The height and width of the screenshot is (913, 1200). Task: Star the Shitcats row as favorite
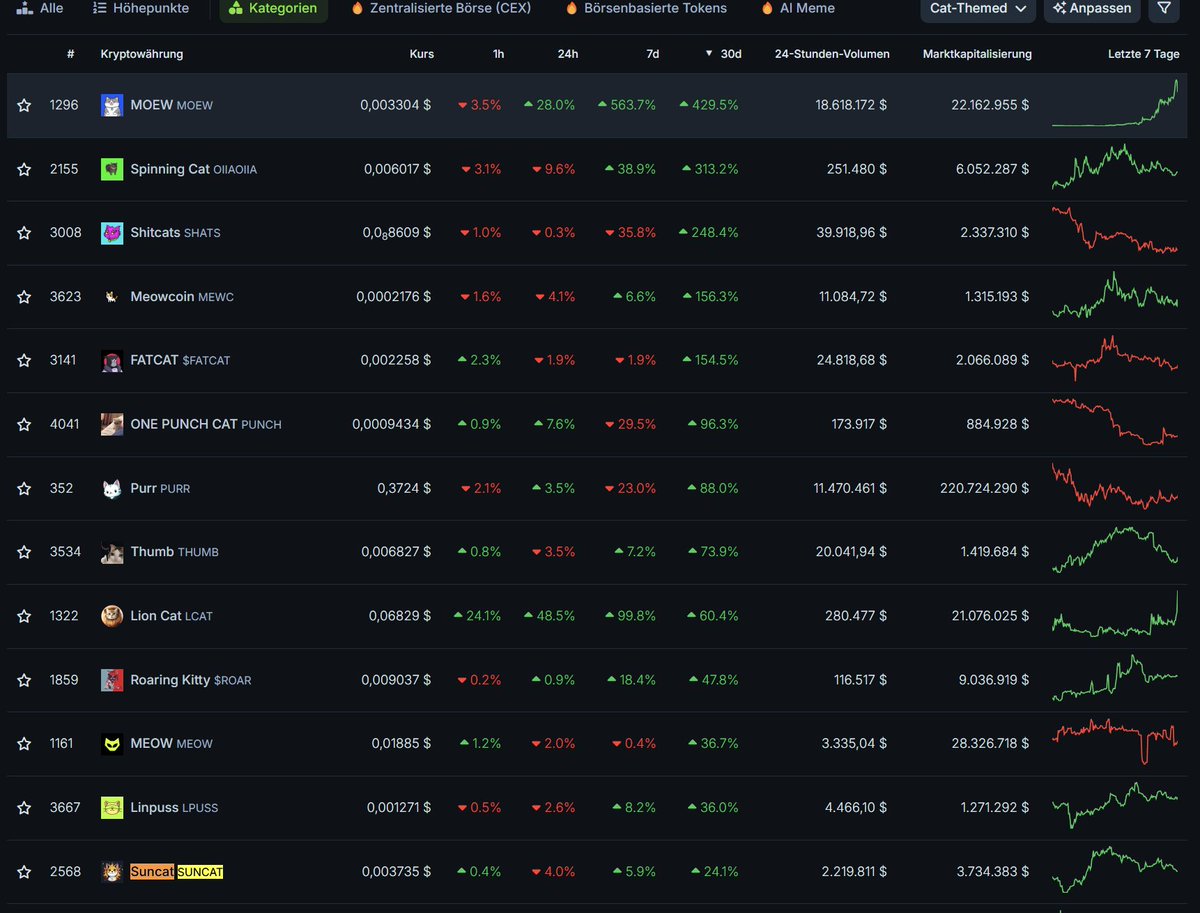click(24, 232)
